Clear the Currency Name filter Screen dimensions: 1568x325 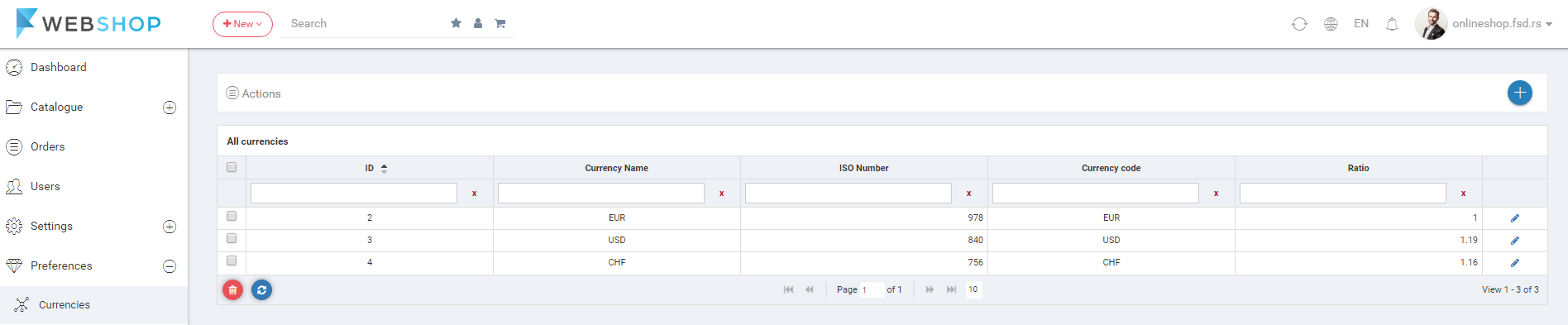pyautogui.click(x=722, y=194)
